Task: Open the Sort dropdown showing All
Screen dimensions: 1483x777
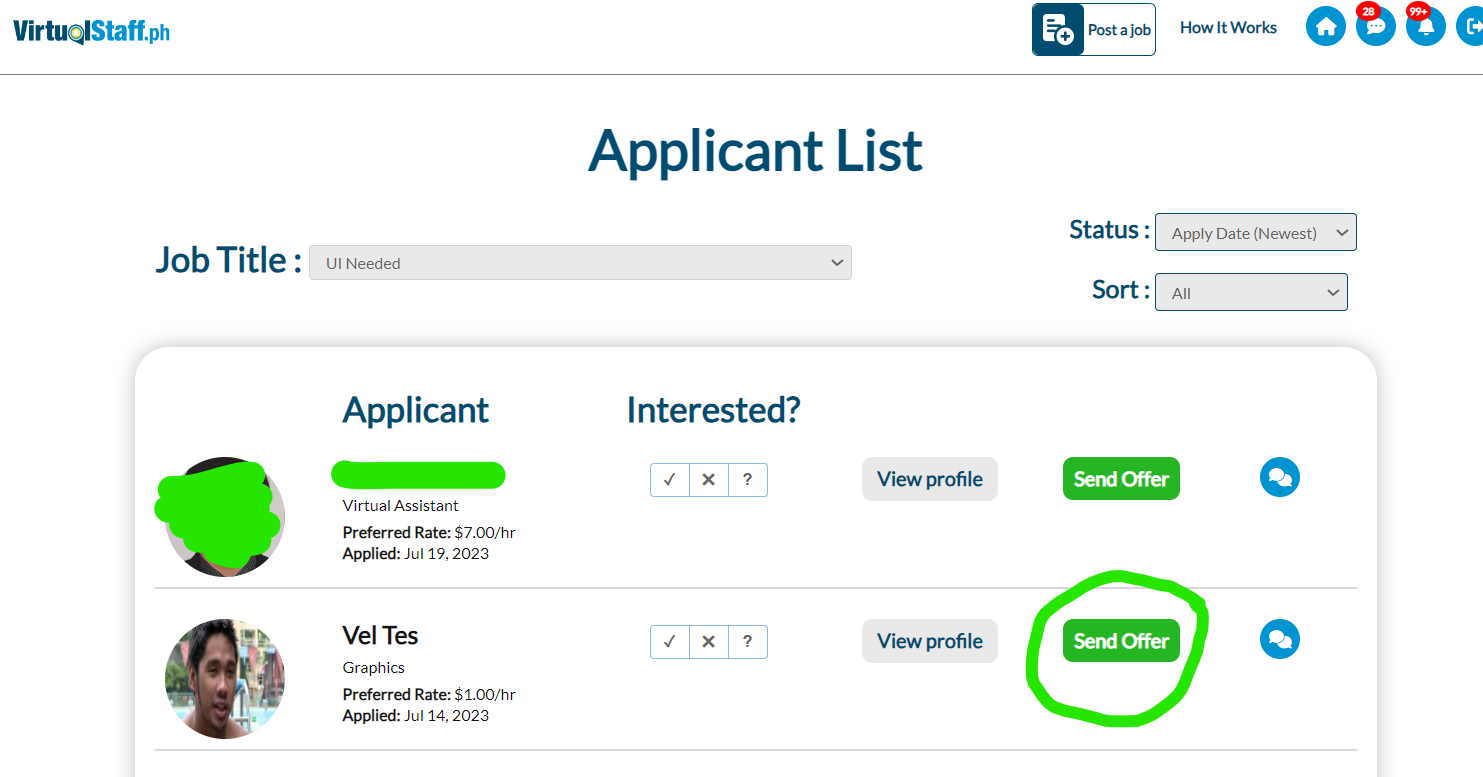Action: click(1251, 292)
